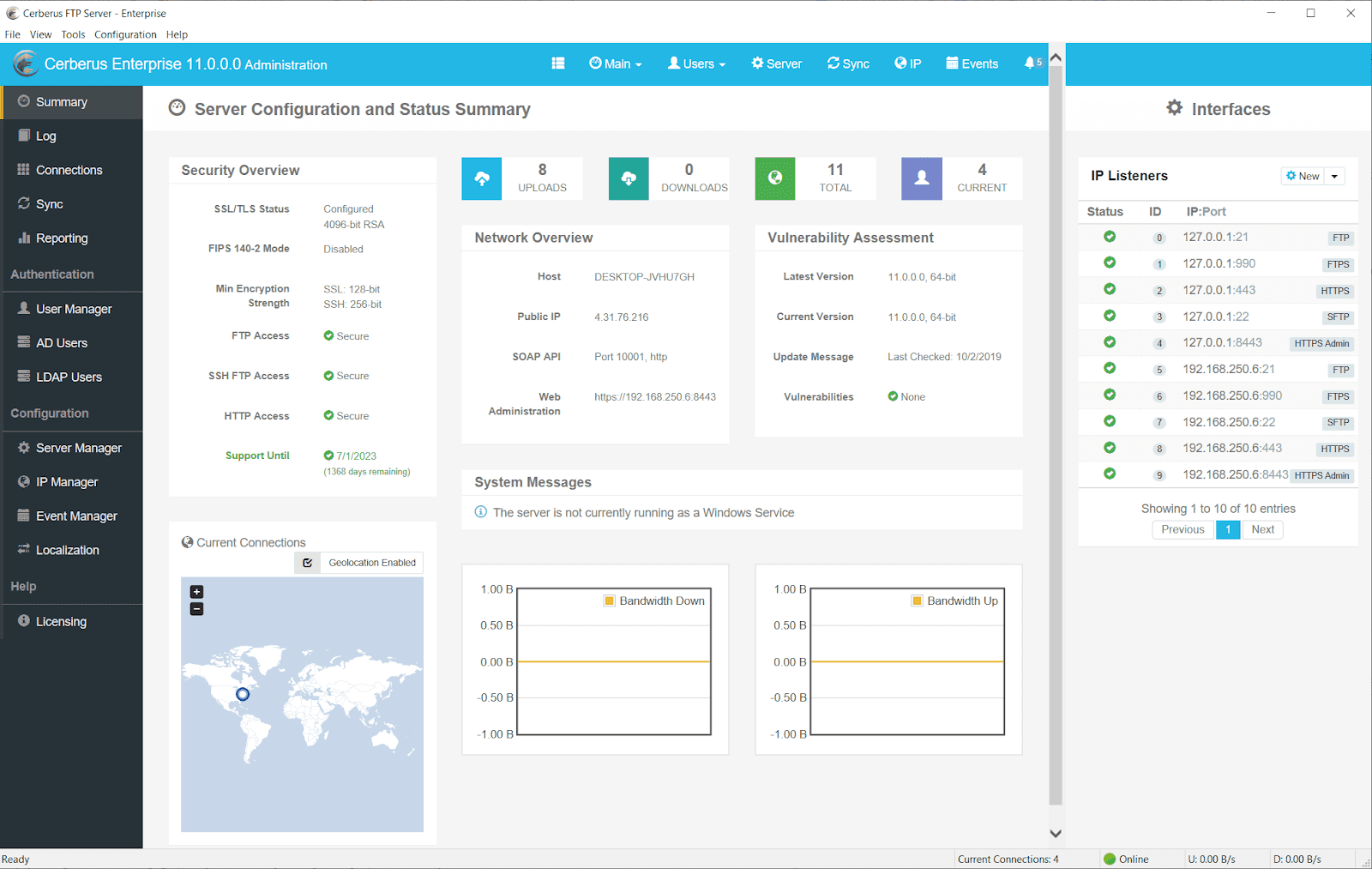Select the 127.0.0.1:22 SFTP listener row
This screenshot has width=1372, height=869.
click(x=1218, y=317)
